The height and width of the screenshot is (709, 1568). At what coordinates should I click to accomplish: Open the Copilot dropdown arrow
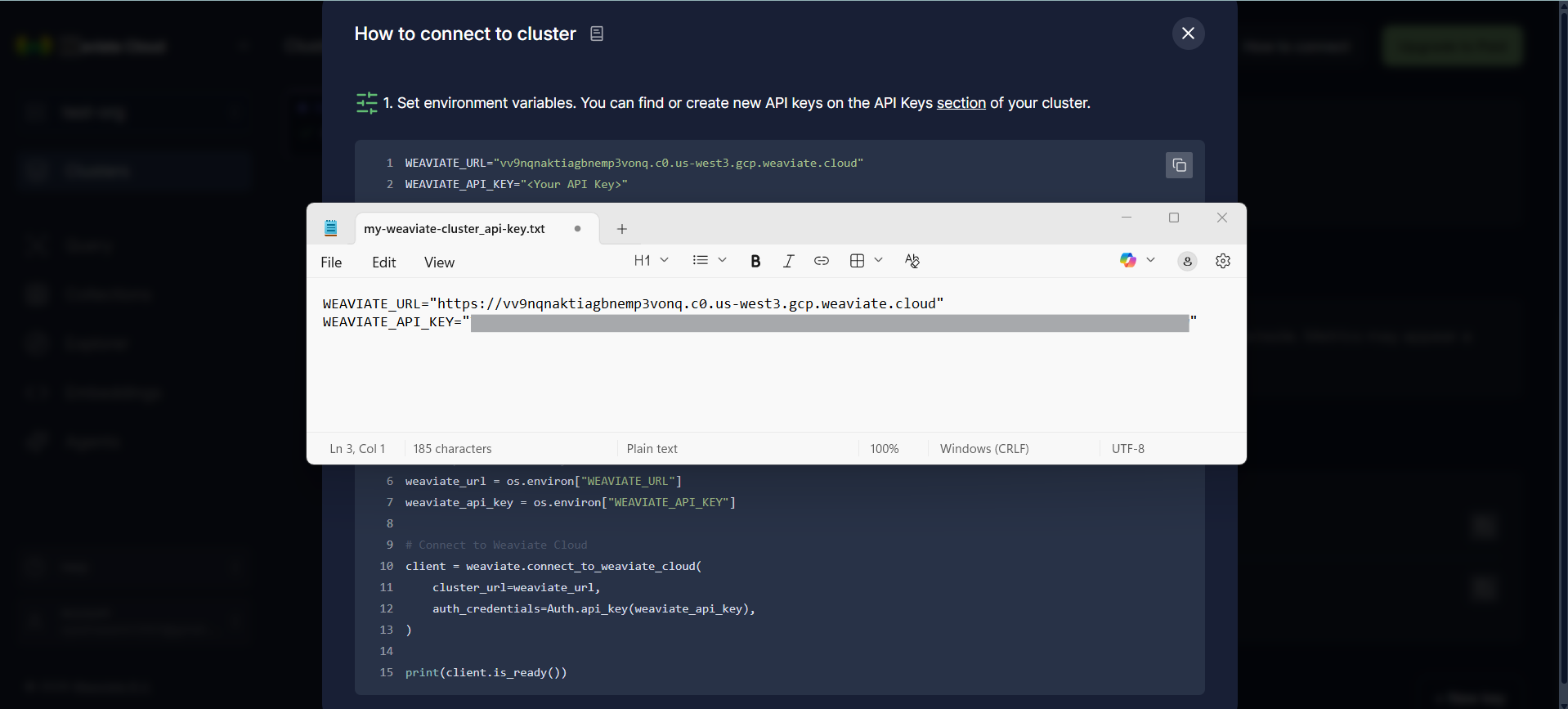1151,260
